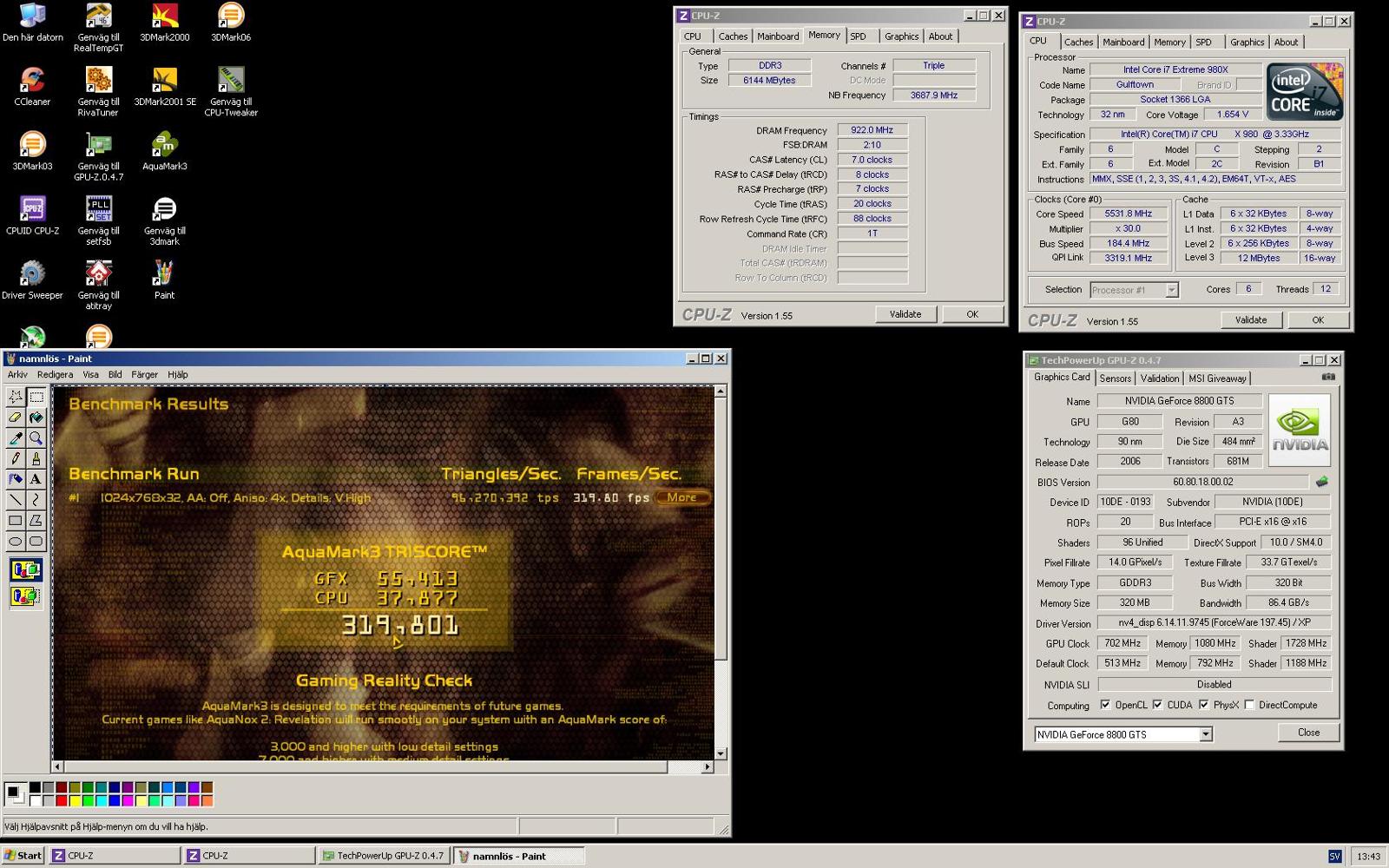Toggle the DirectCompute checkbox in GPU-Z
1389x868 pixels.
tap(1249, 705)
